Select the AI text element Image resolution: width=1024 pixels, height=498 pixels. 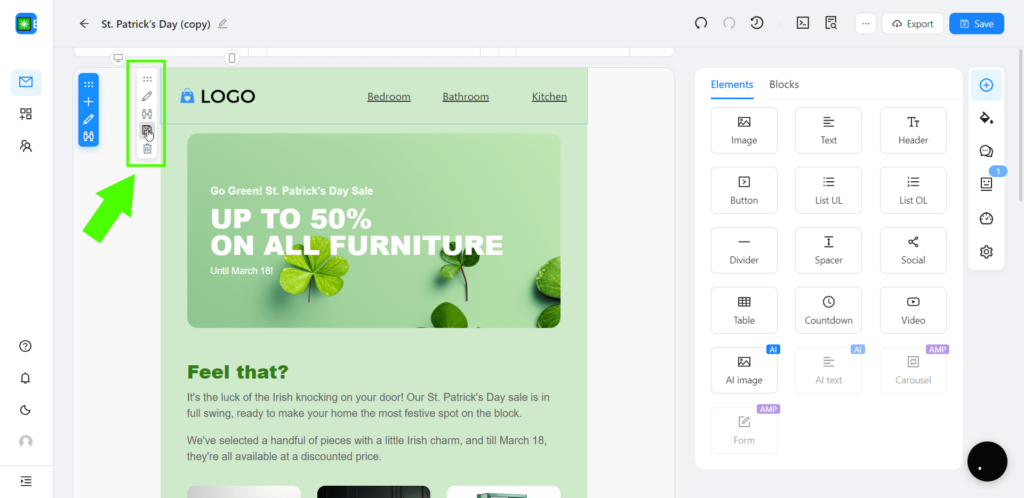click(828, 370)
